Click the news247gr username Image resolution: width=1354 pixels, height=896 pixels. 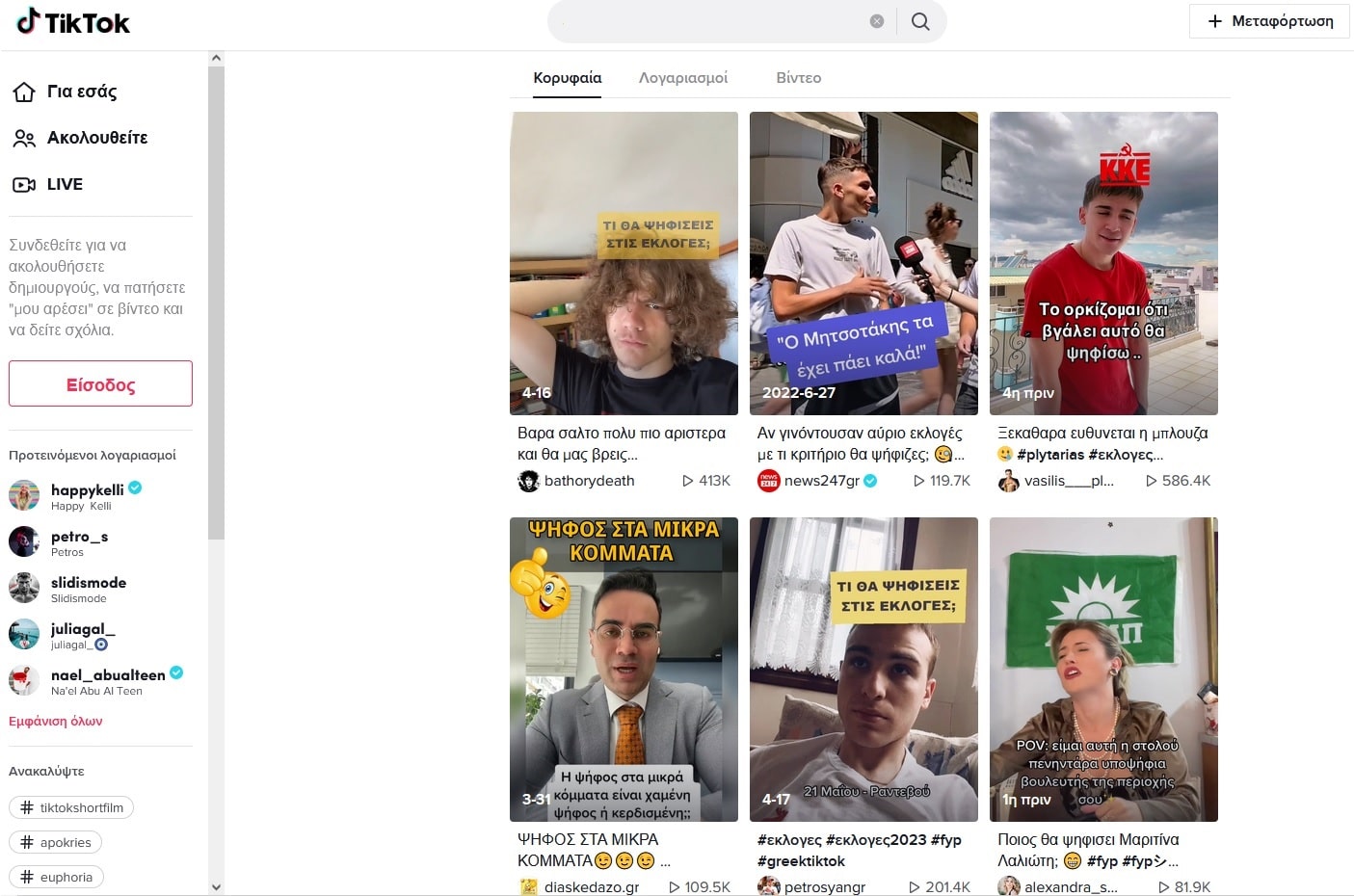pos(822,481)
